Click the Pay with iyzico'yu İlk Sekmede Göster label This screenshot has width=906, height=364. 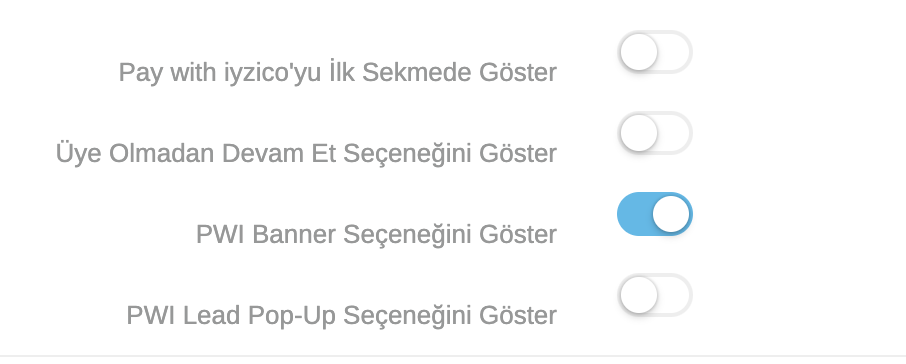[337, 73]
